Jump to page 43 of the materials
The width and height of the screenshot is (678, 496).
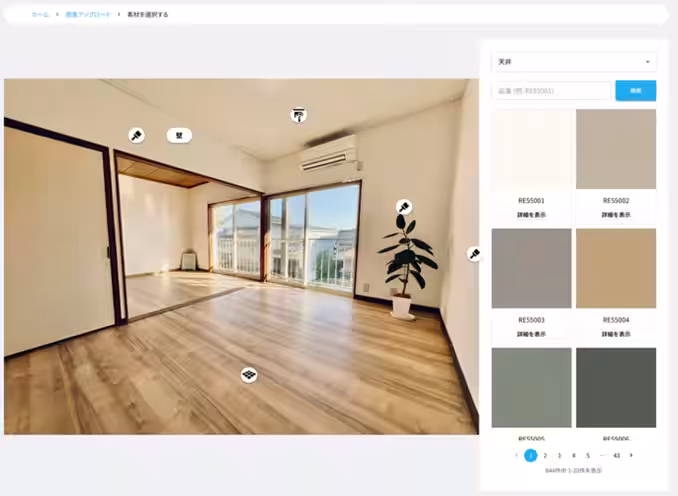click(x=616, y=455)
